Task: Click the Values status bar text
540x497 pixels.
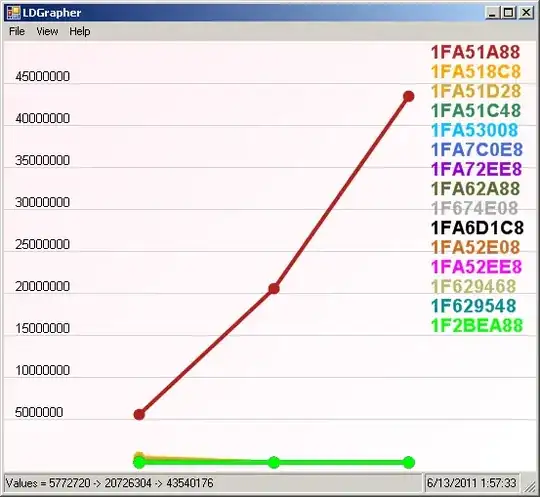Action: coord(109,483)
